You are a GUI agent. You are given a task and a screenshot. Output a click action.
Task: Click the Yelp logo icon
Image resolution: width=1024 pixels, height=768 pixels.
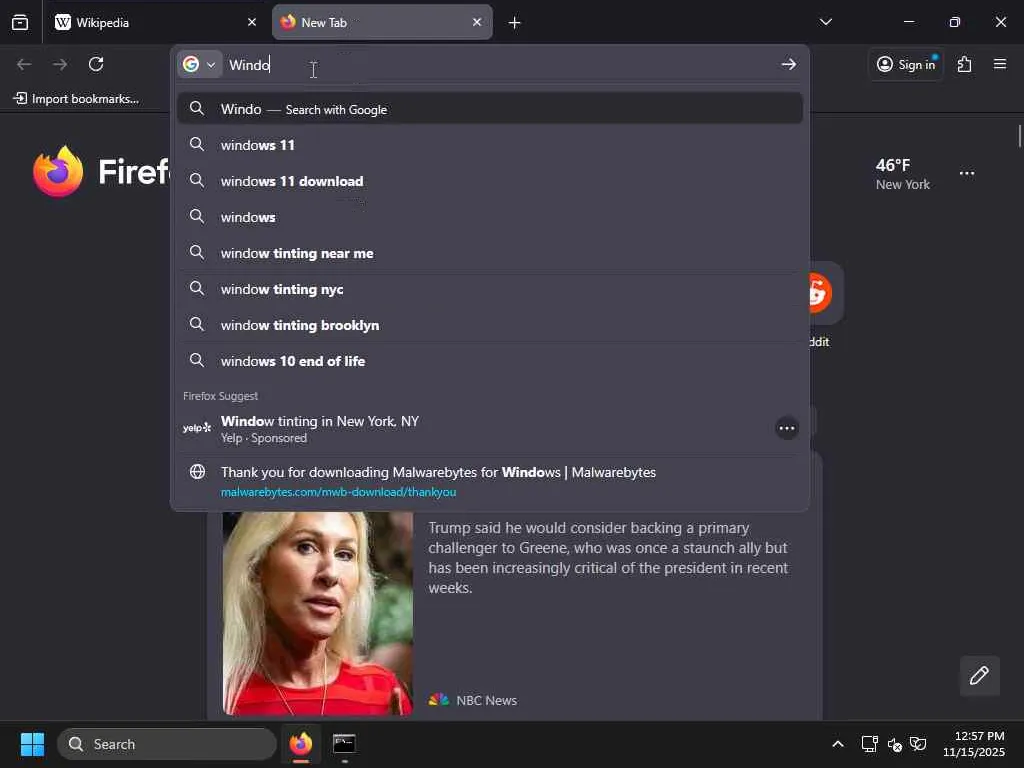click(x=197, y=428)
